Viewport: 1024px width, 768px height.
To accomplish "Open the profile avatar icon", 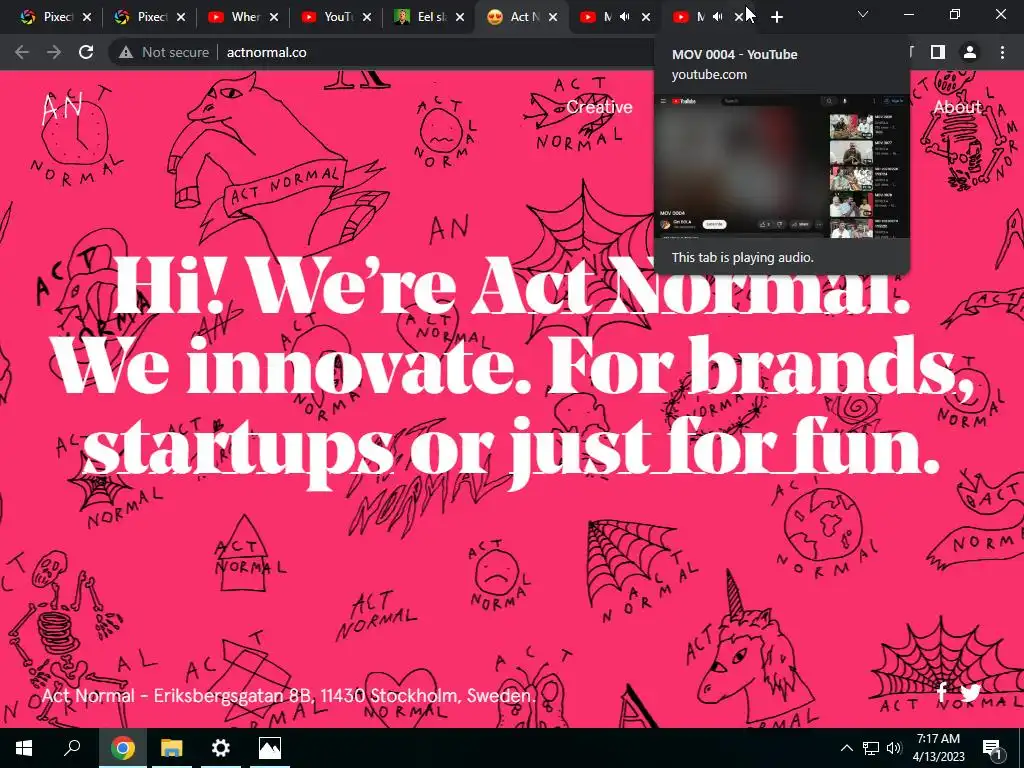I will [x=970, y=52].
